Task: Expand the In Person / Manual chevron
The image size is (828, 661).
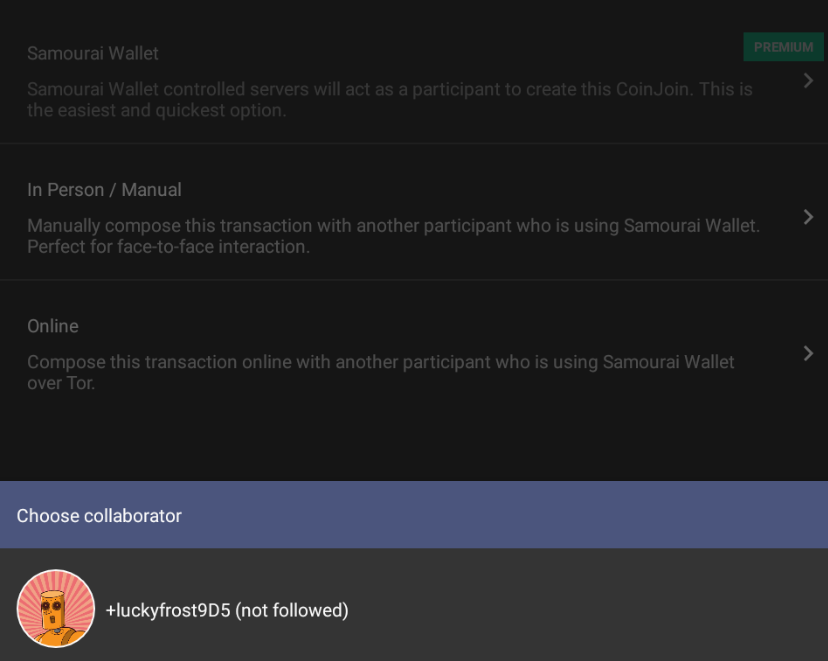Action: 808,217
